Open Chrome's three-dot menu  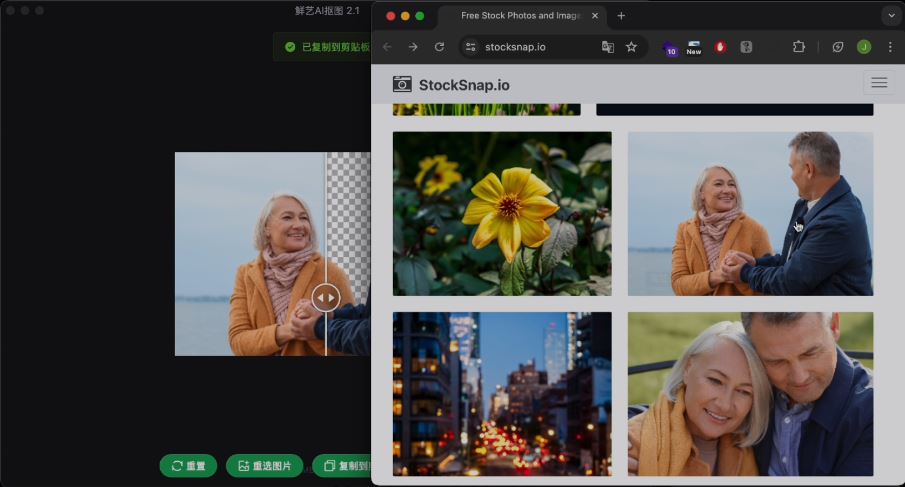coord(890,47)
